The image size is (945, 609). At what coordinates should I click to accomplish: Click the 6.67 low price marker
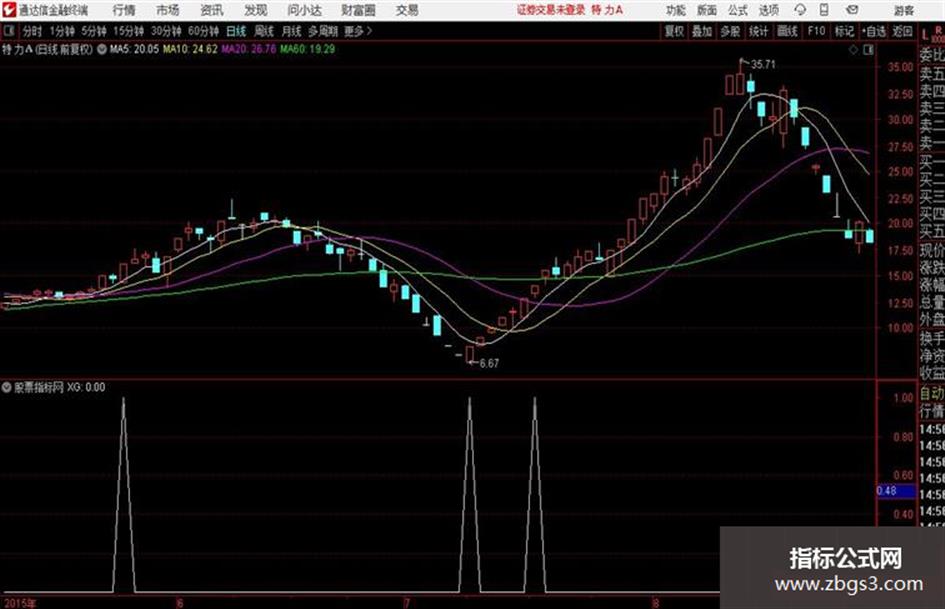coord(489,364)
